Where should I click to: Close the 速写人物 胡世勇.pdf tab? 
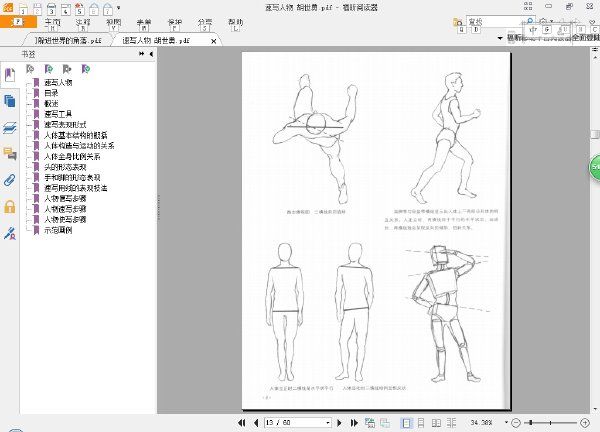pos(214,41)
